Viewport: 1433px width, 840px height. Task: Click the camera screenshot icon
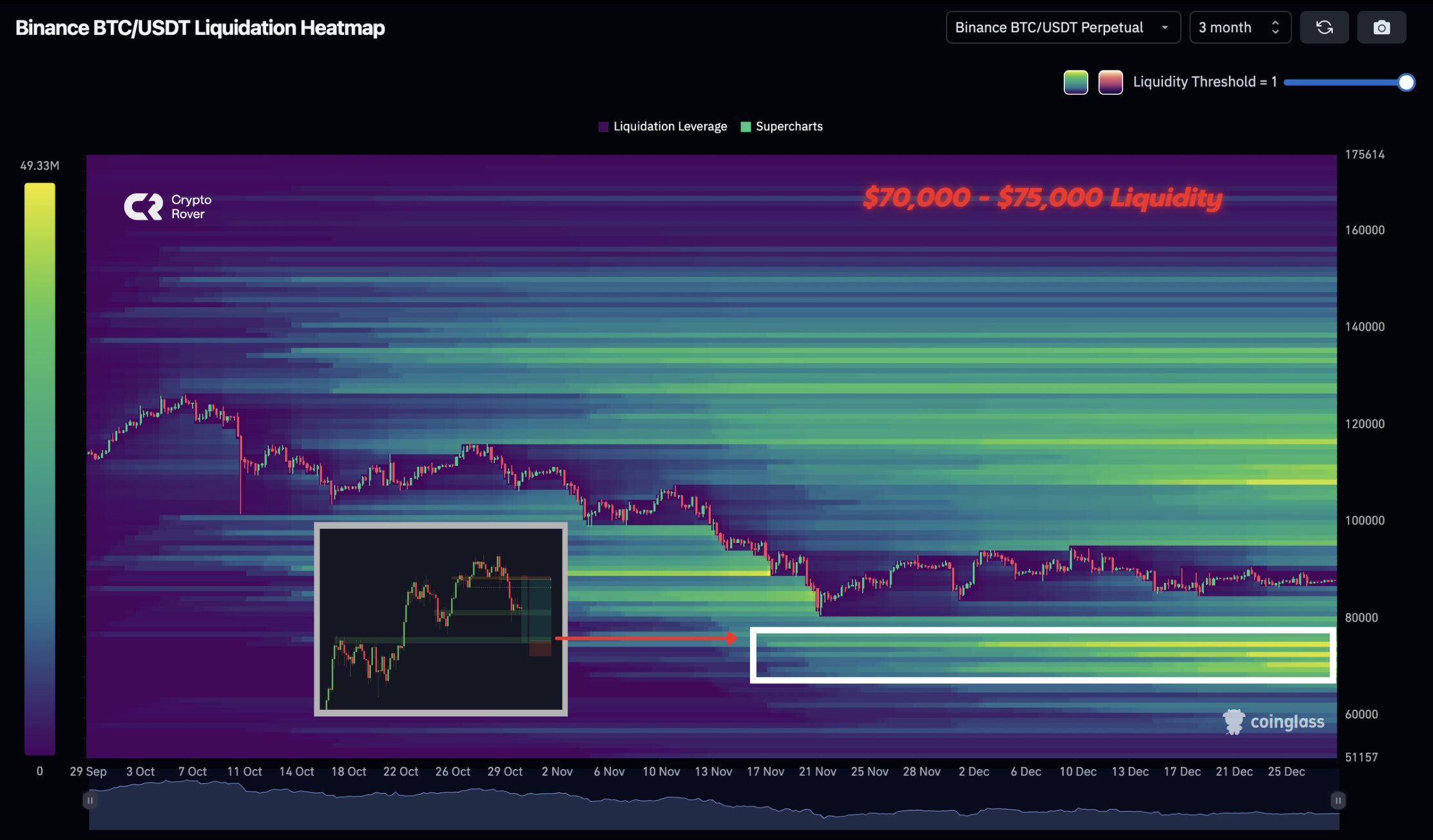point(1381,28)
